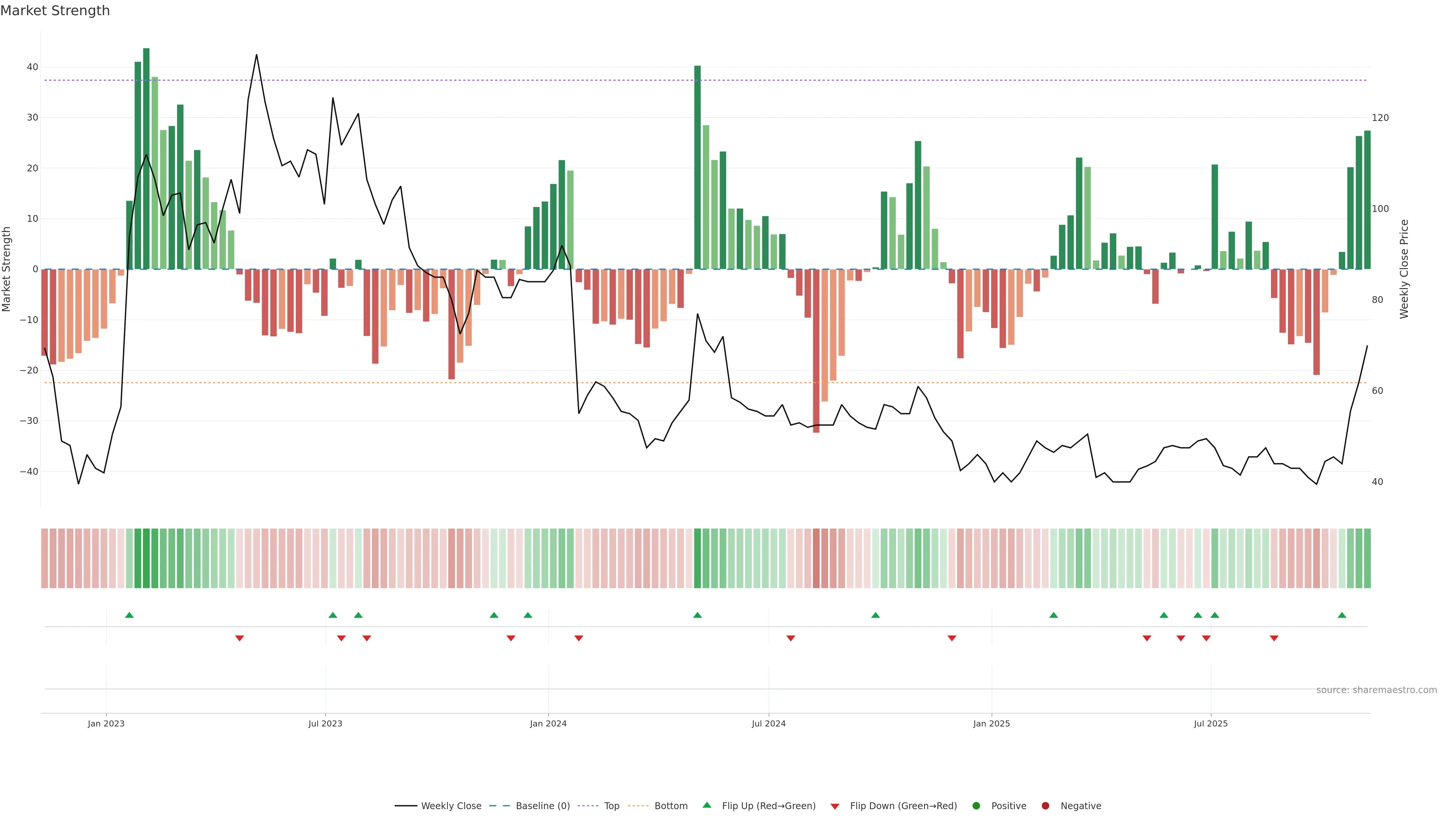The width and height of the screenshot is (1456, 819).
Task: Click the darkest green heatmap strip cell
Action: click(146, 558)
